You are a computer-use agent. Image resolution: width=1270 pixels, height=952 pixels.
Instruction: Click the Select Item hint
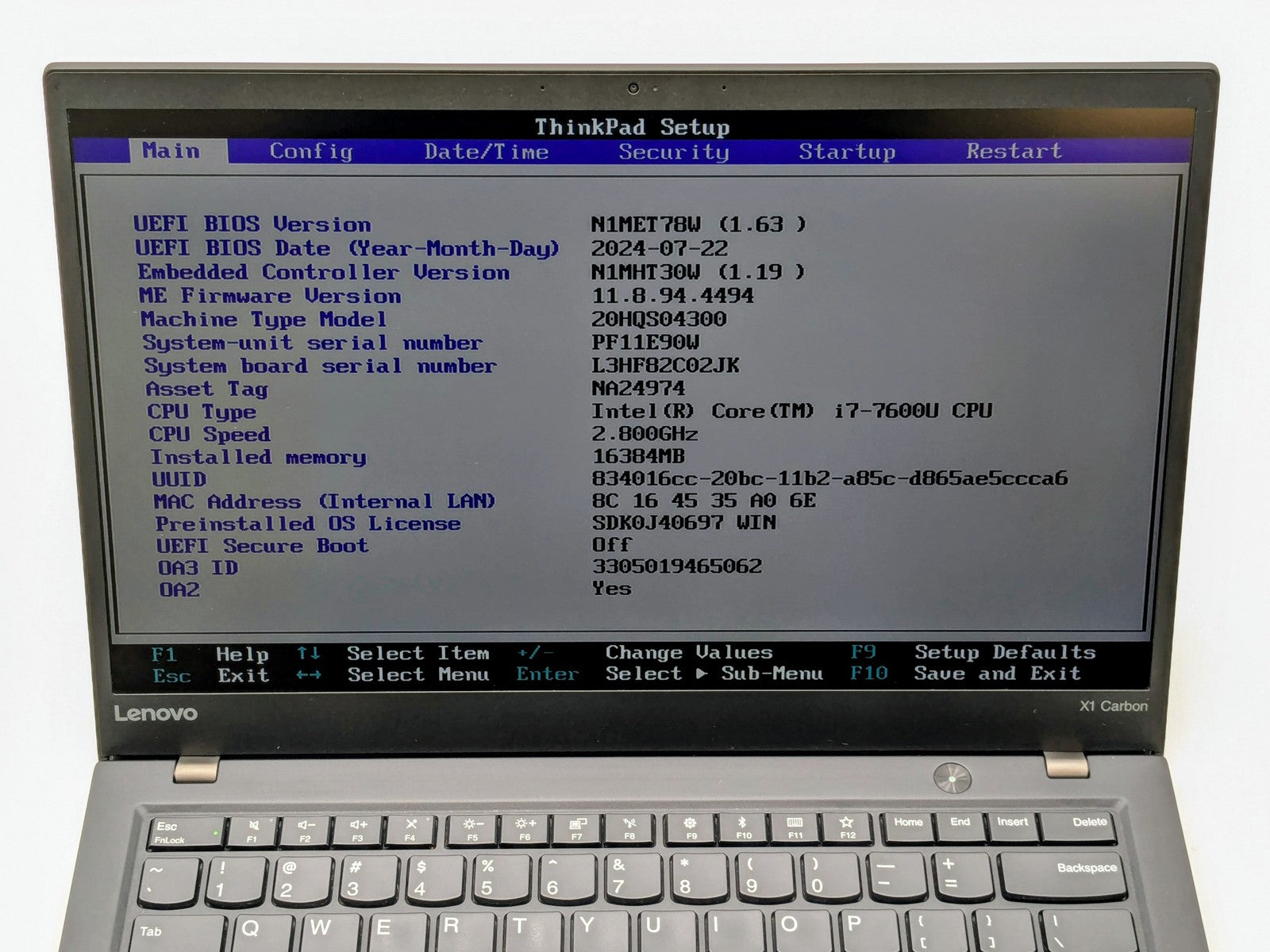(x=418, y=654)
